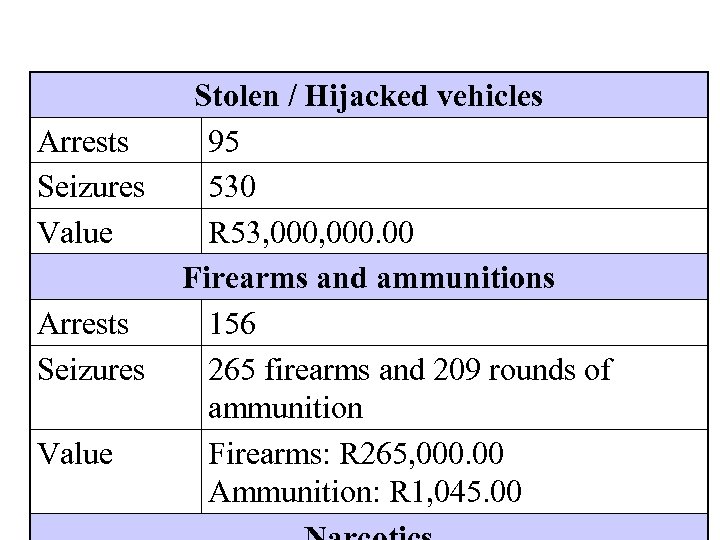
Task: Click the vehicle seizures value 530
Action: pos(232,187)
